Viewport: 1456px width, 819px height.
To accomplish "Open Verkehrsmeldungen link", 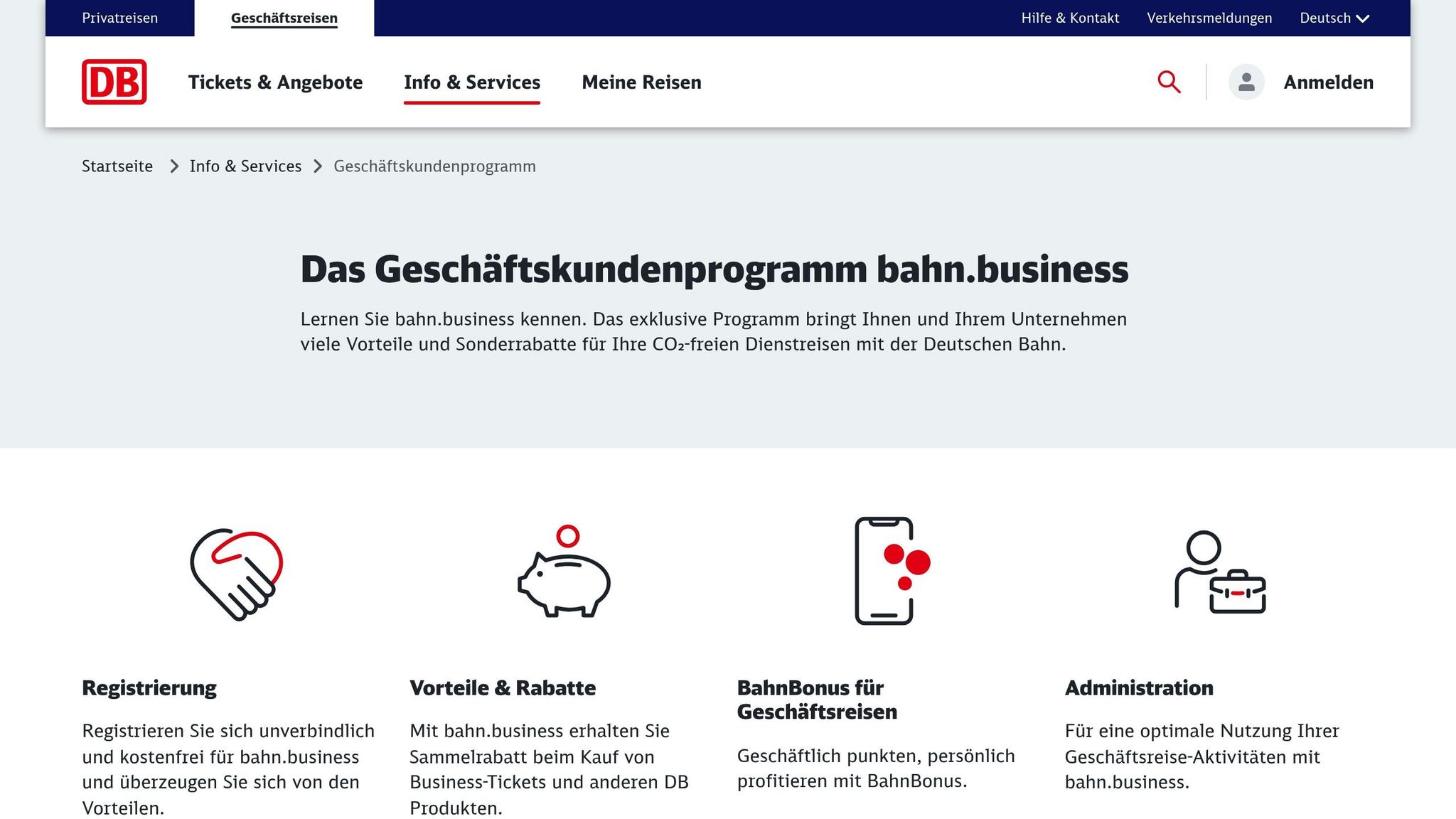I will tap(1209, 18).
